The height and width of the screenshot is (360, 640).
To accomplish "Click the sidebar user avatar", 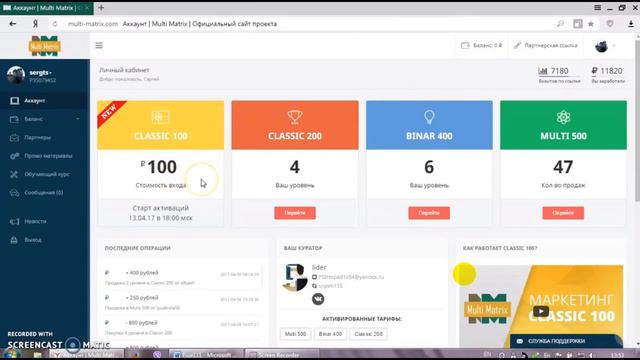I will click(x=16, y=75).
